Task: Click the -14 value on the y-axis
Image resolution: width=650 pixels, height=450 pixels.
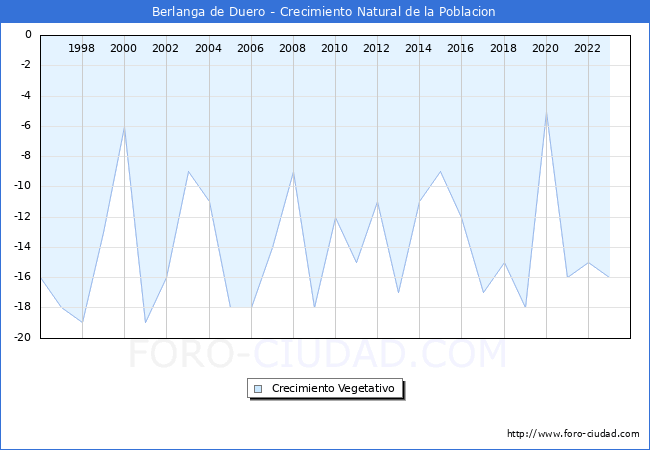Action: pyautogui.click(x=23, y=247)
